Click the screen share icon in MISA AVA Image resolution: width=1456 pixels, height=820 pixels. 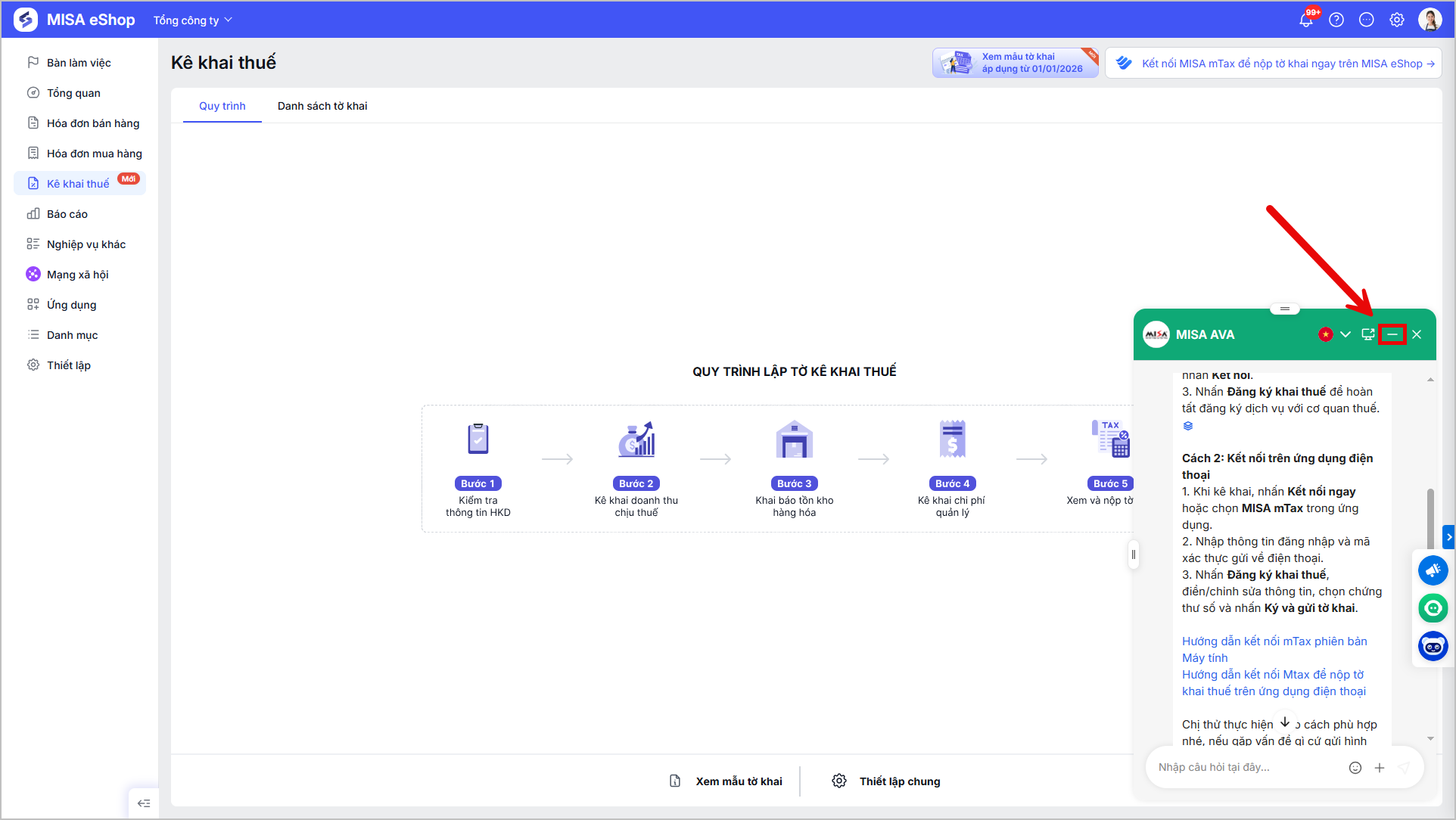[x=1368, y=334]
